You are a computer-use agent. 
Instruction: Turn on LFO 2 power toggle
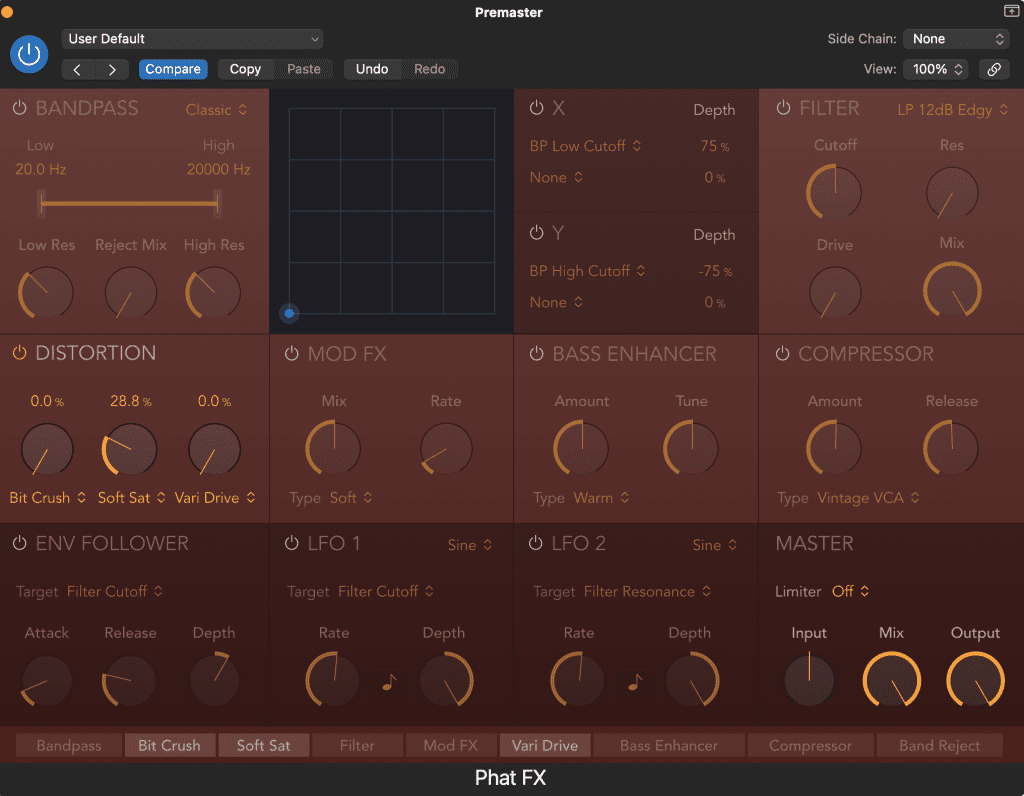[x=536, y=543]
